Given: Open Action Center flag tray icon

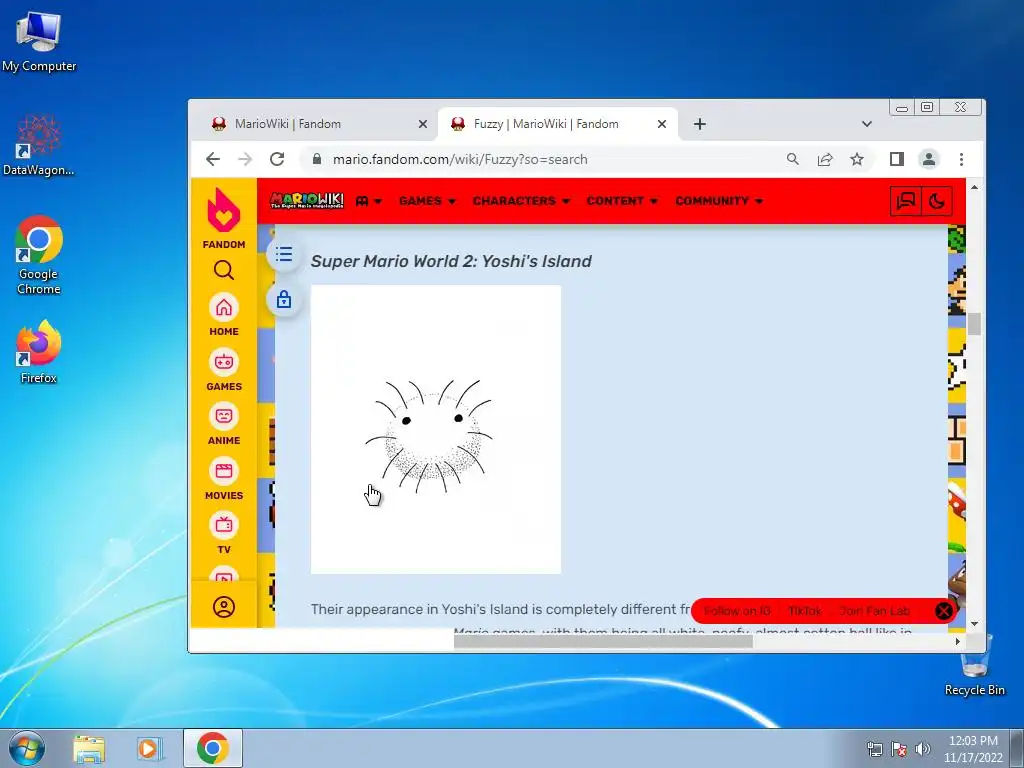Looking at the screenshot, I should coord(899,748).
